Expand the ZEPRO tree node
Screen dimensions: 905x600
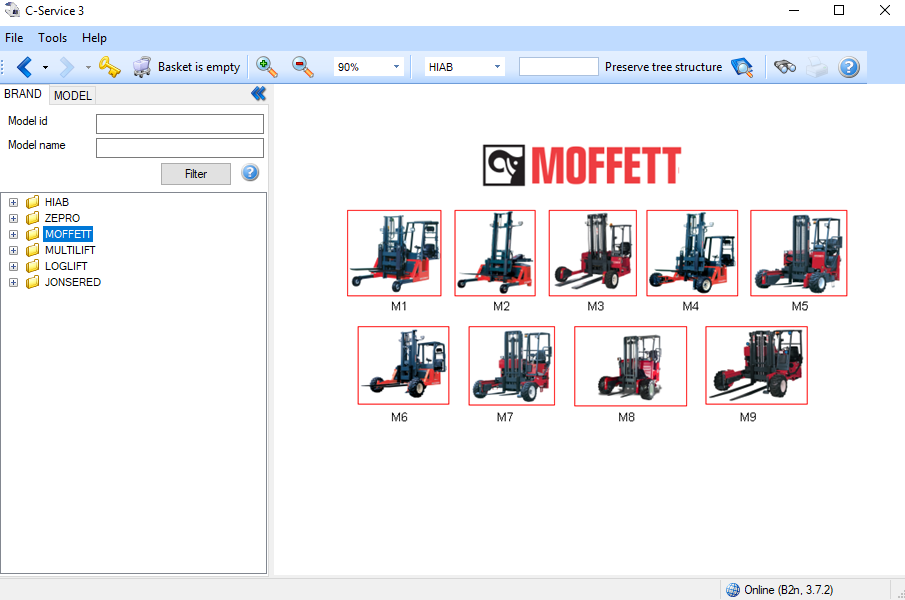tap(13, 218)
